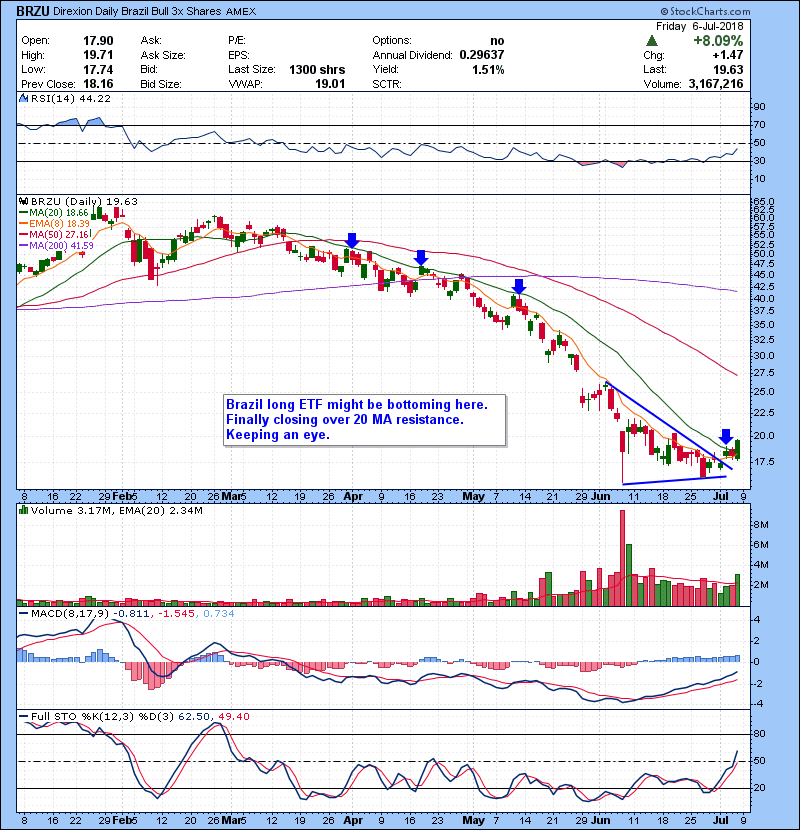Click the Open value 17.90
Image resolution: width=800 pixels, height=830 pixels.
(x=98, y=41)
